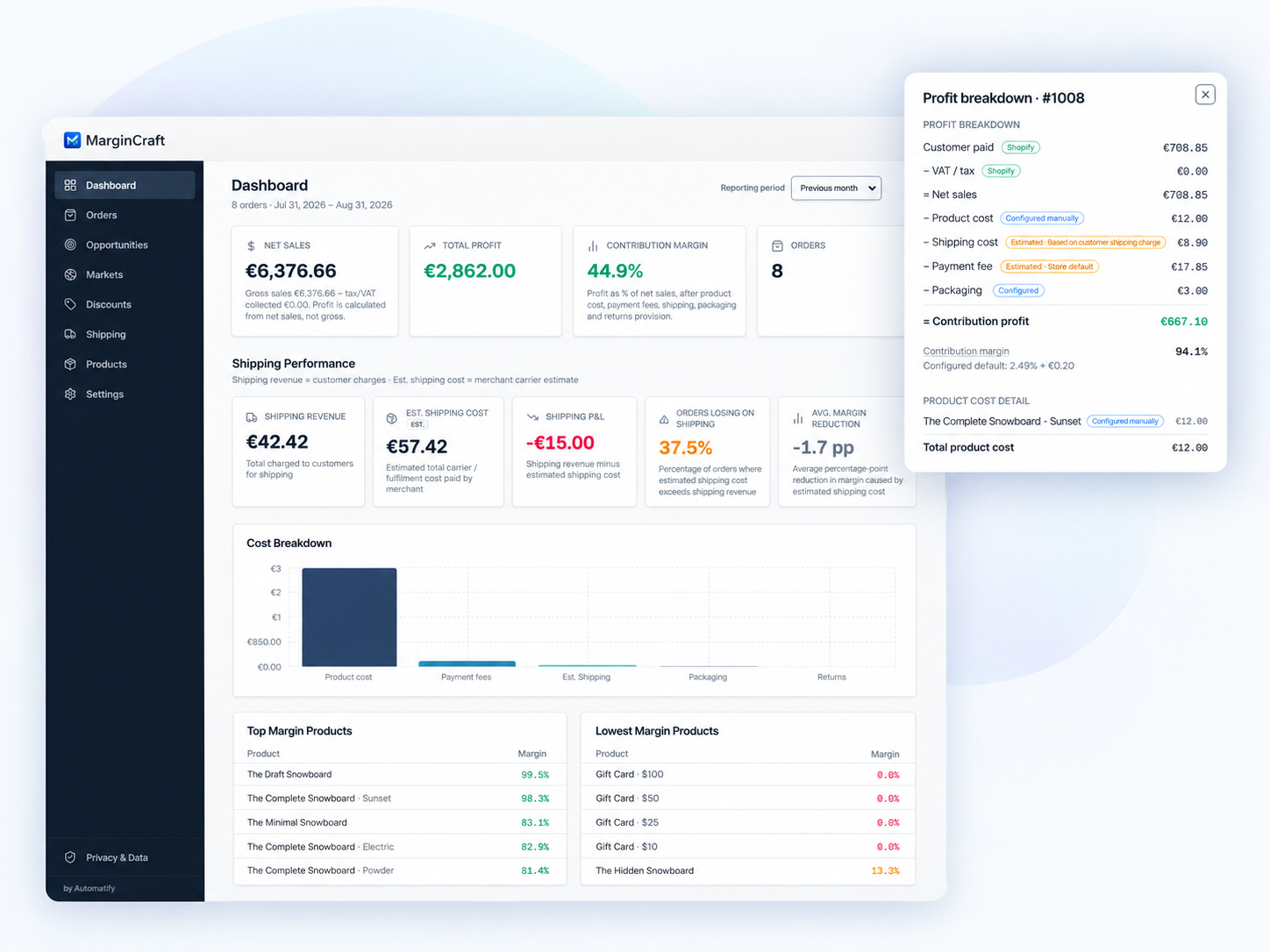1270x952 pixels.
Task: Open the Opportunities section
Action: point(125,245)
